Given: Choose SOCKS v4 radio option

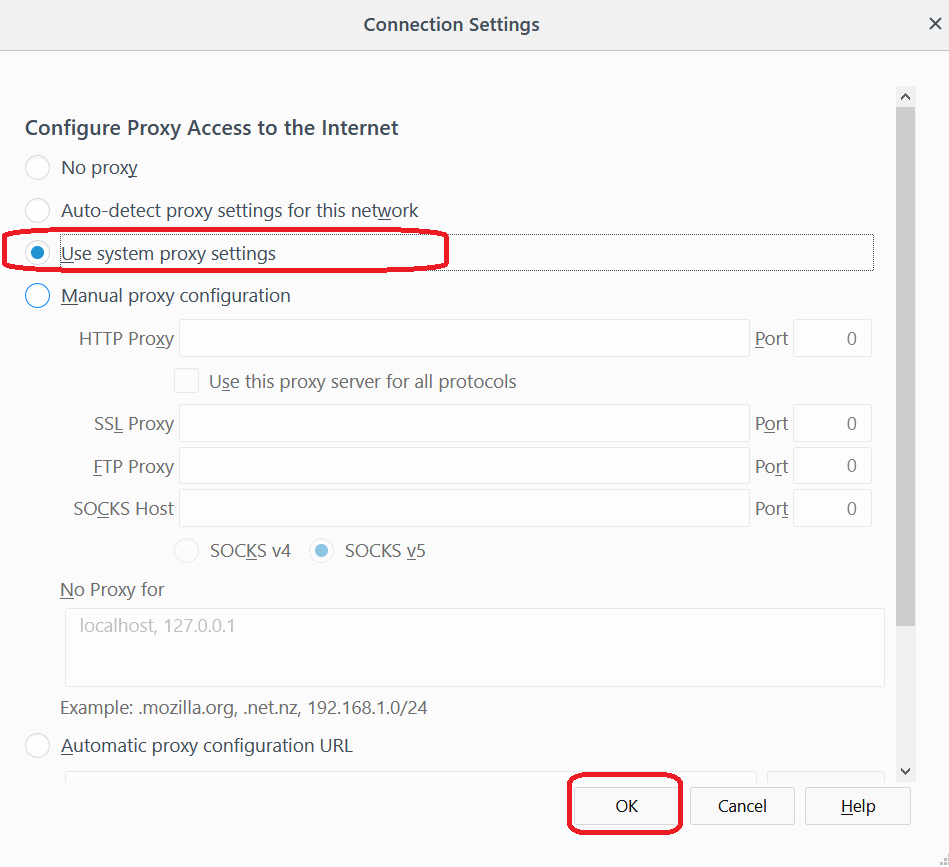Looking at the screenshot, I should coord(187,551).
